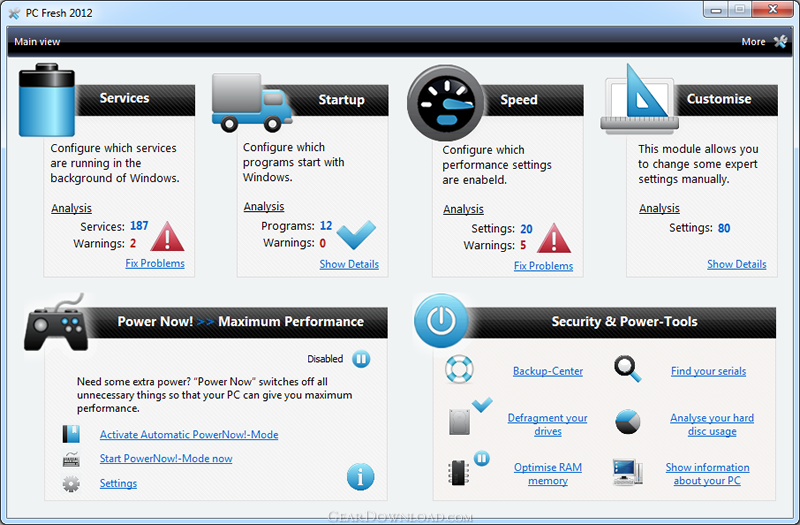Click the hard drive defragment icon
This screenshot has width=800, height=525.
point(459,422)
